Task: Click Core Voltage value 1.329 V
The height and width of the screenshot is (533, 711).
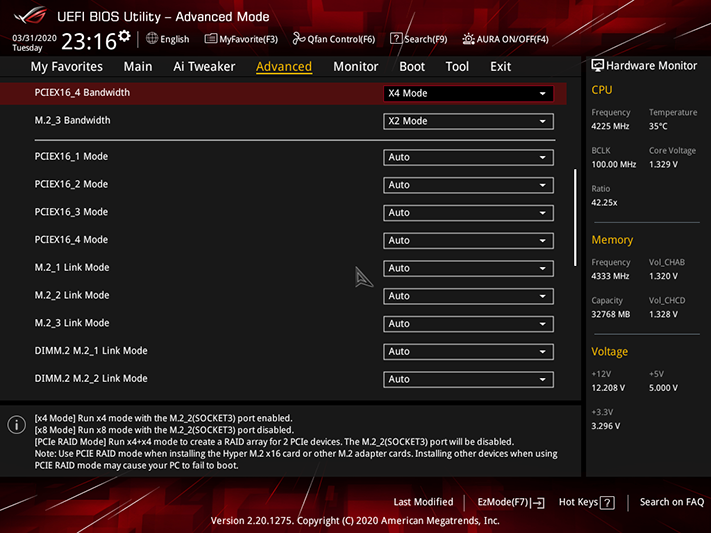Action: (x=663, y=164)
